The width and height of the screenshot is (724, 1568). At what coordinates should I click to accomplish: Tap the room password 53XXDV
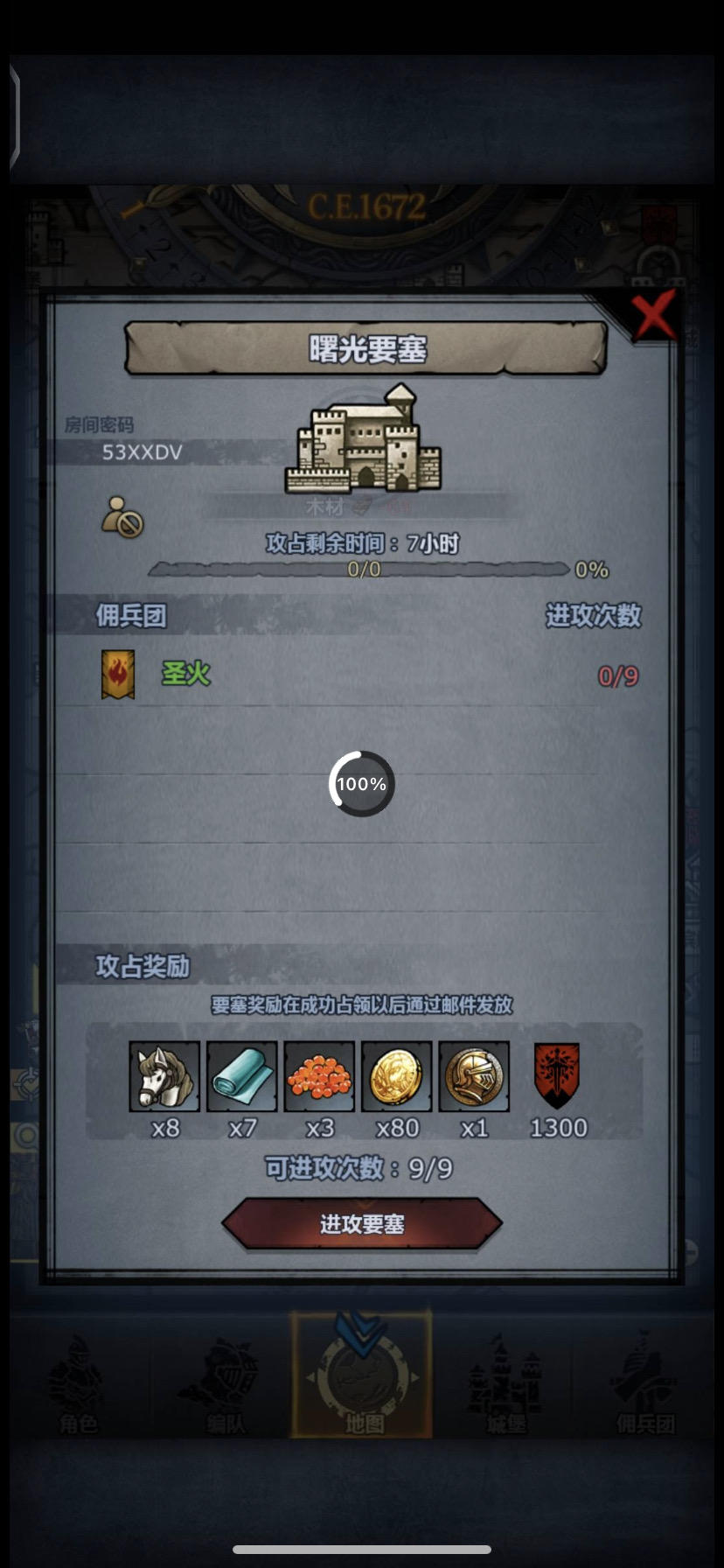143,452
